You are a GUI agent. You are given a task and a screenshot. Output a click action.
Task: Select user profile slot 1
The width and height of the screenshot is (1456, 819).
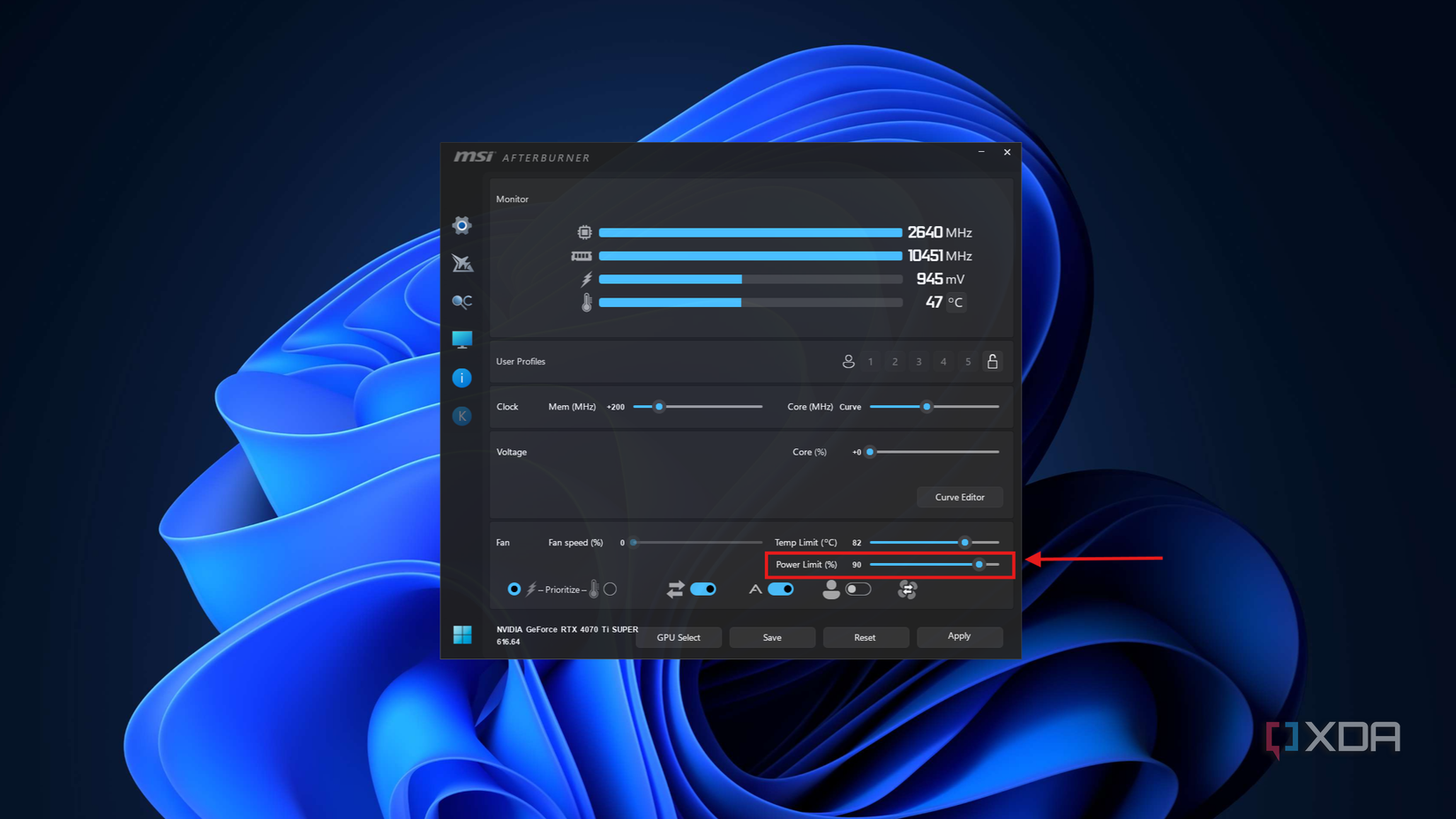click(x=871, y=362)
